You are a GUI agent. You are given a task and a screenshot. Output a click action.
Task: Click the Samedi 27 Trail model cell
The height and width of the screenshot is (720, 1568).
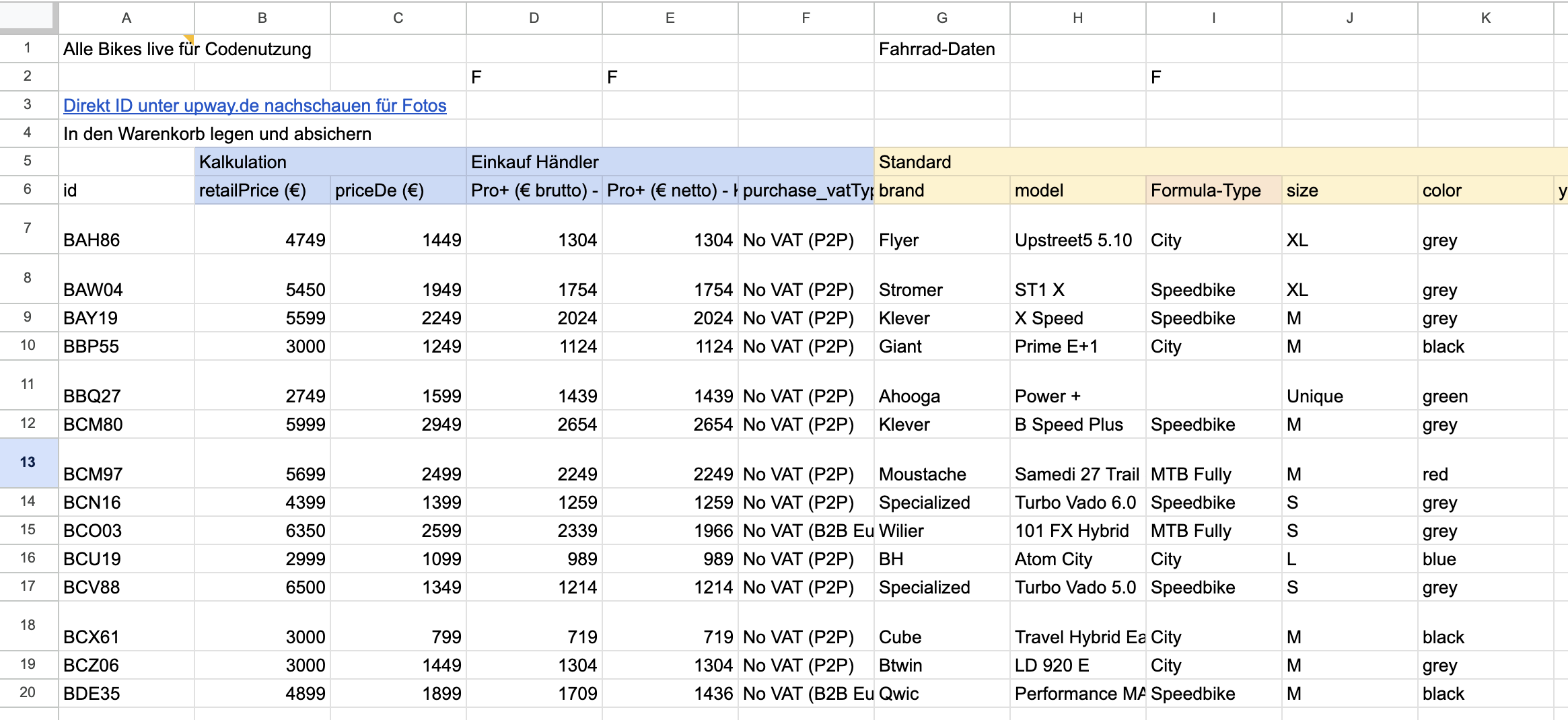point(1077,474)
